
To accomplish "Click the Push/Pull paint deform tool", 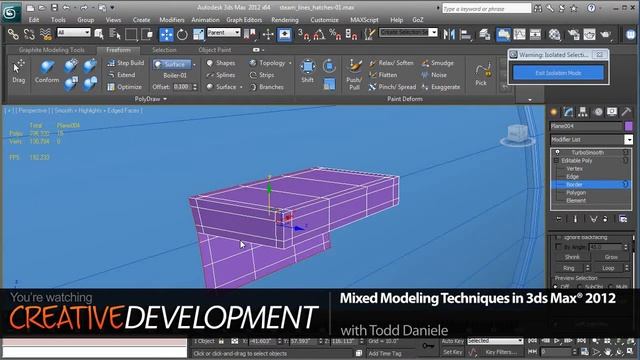I will pos(354,74).
